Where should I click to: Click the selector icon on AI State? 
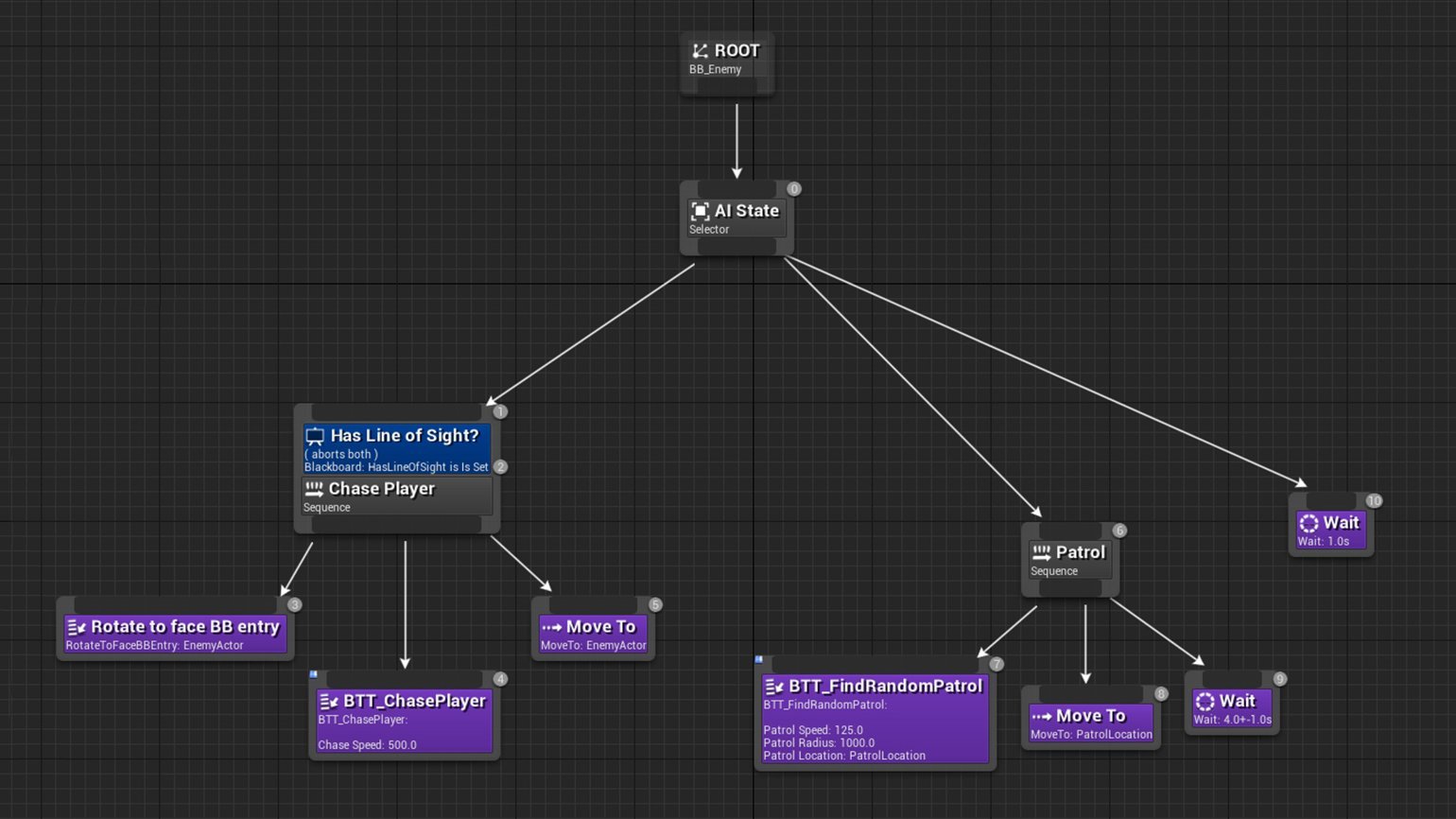700,211
